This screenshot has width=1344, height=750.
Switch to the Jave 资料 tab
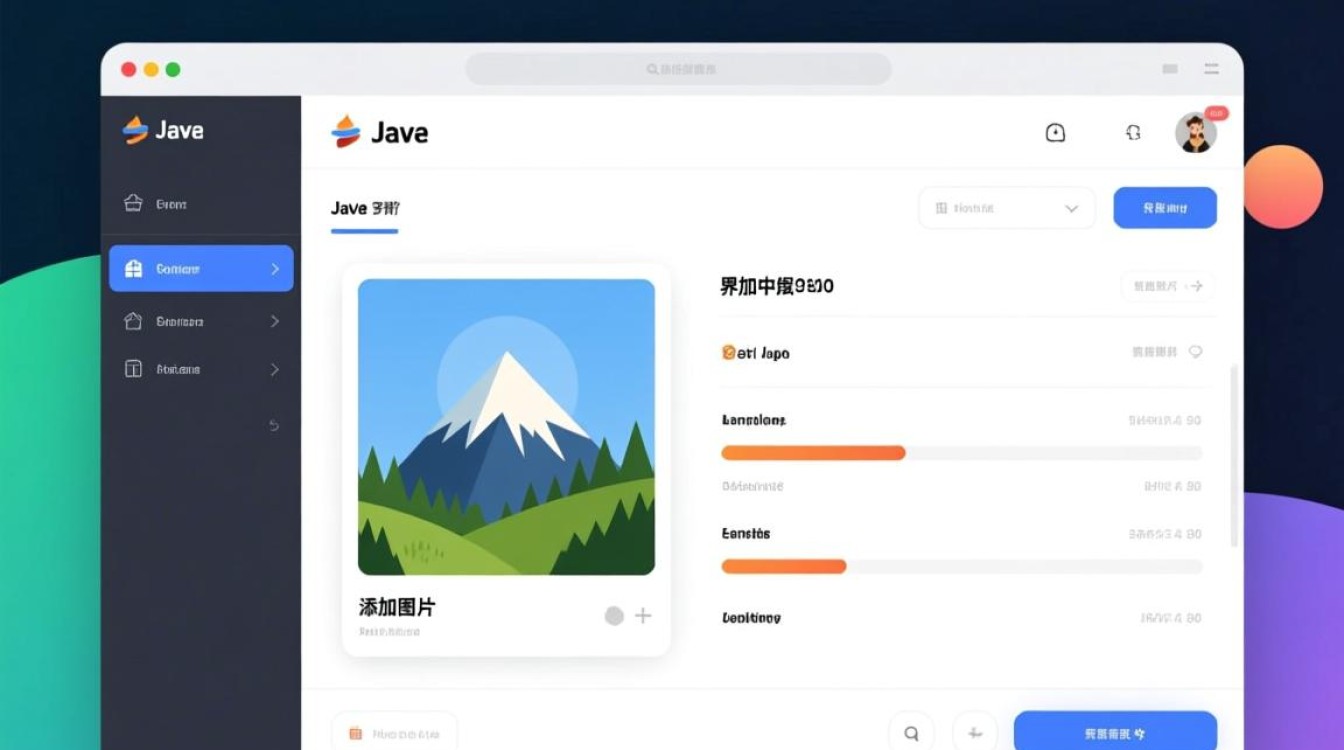[364, 208]
